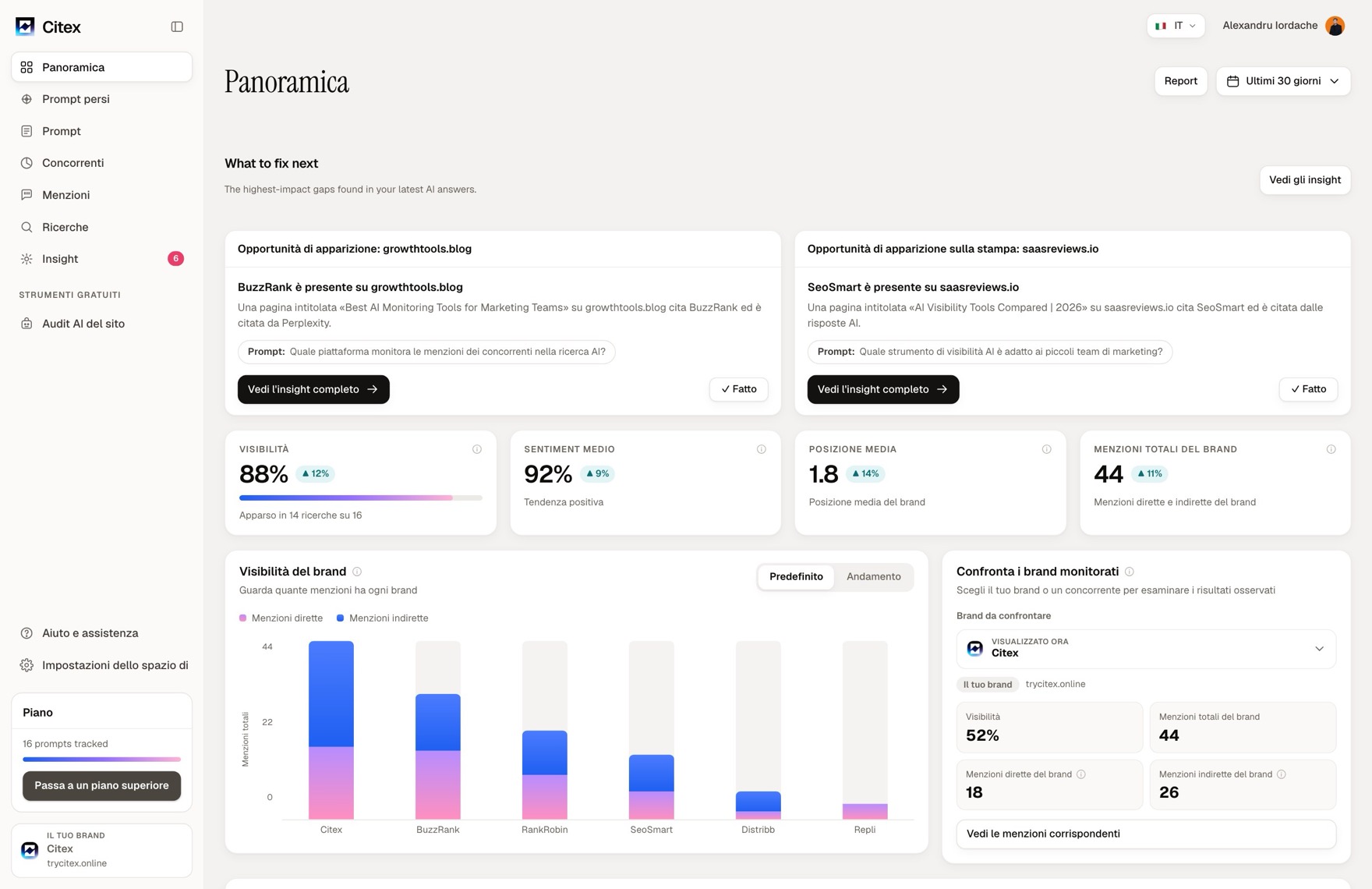Open Audit AI del sito tool
1372x889 pixels.
pyautogui.click(x=101, y=324)
